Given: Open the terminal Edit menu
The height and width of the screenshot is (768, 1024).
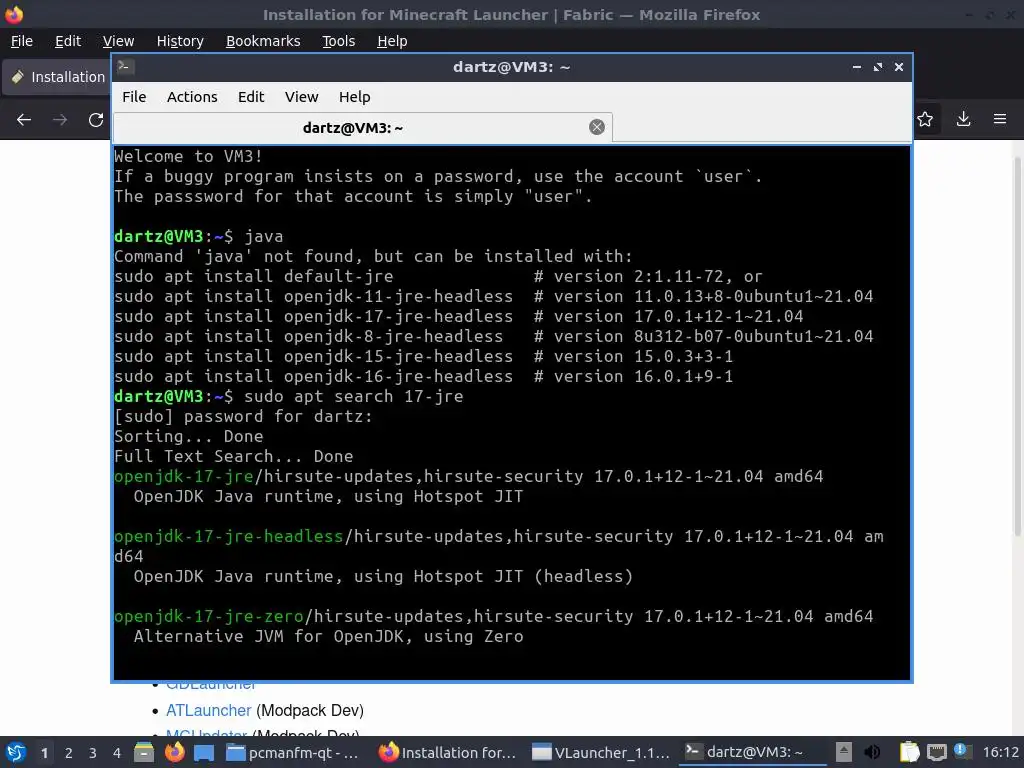Looking at the screenshot, I should coord(251,97).
